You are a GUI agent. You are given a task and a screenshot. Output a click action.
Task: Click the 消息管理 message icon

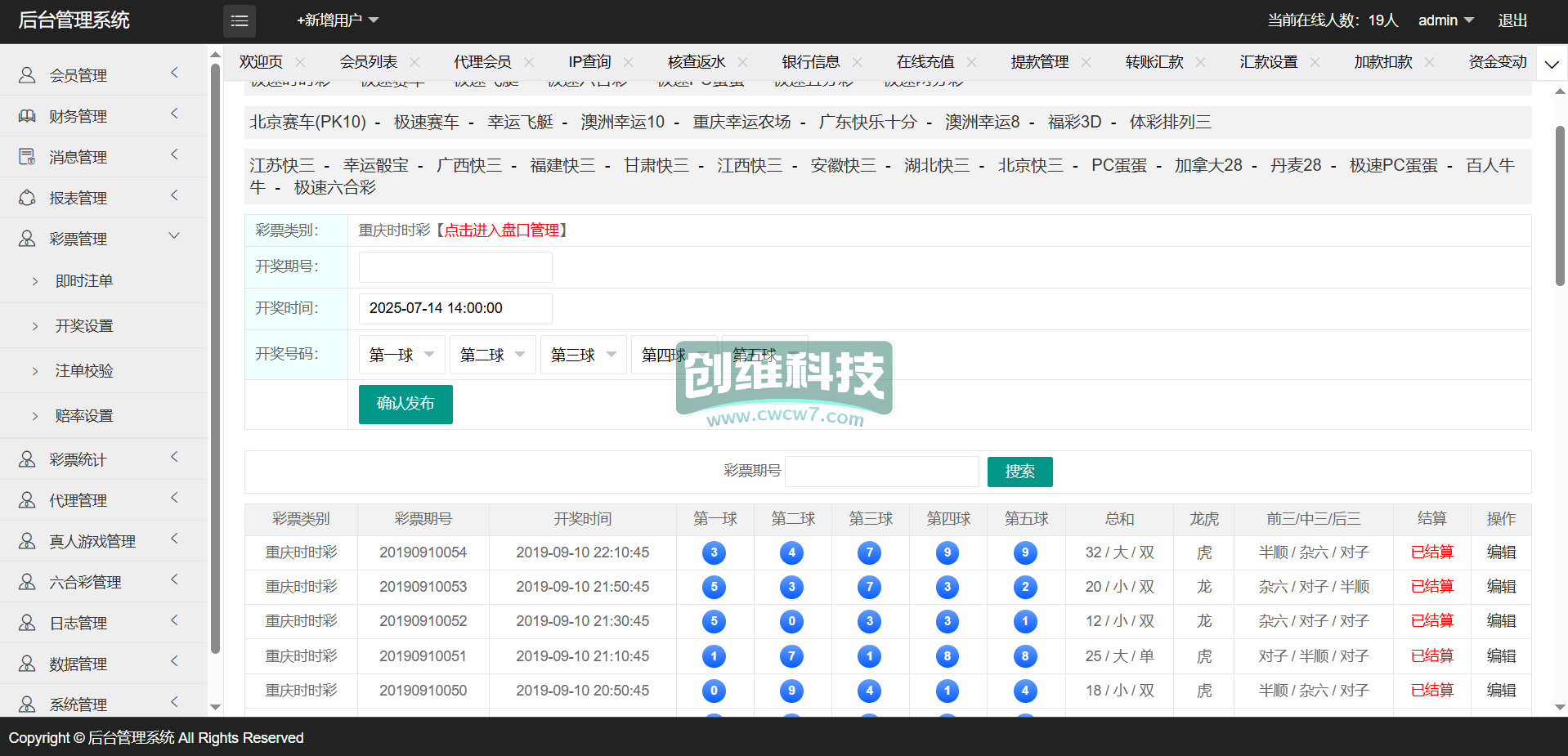coord(27,157)
